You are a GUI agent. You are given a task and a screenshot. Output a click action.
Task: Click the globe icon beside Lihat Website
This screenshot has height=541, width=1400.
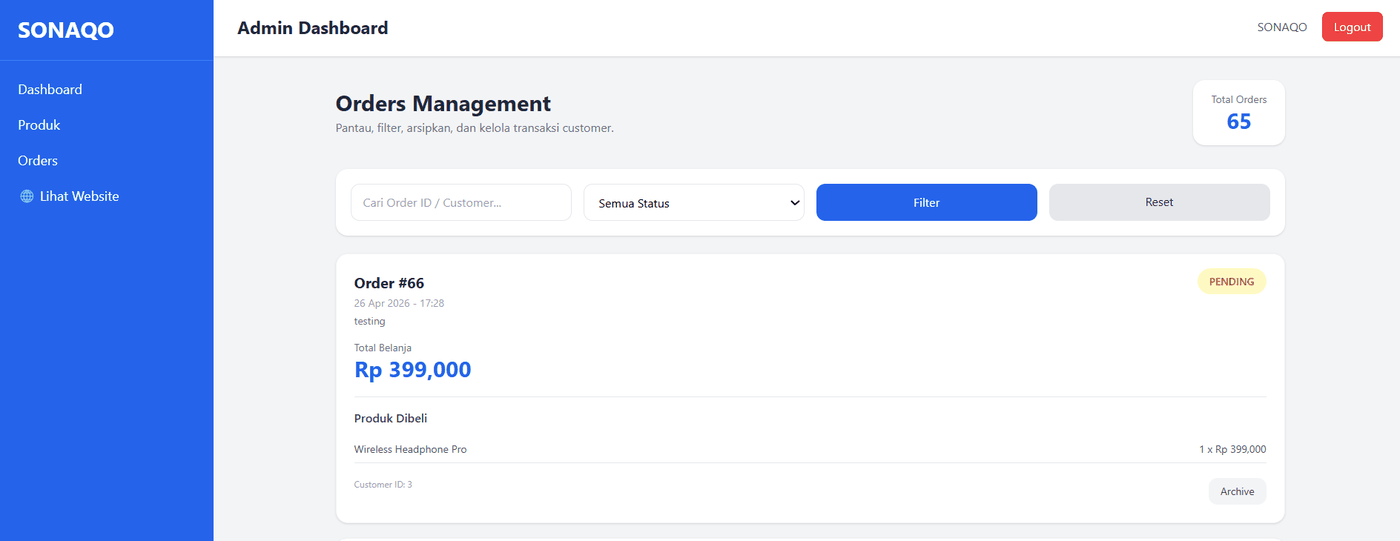coord(27,196)
